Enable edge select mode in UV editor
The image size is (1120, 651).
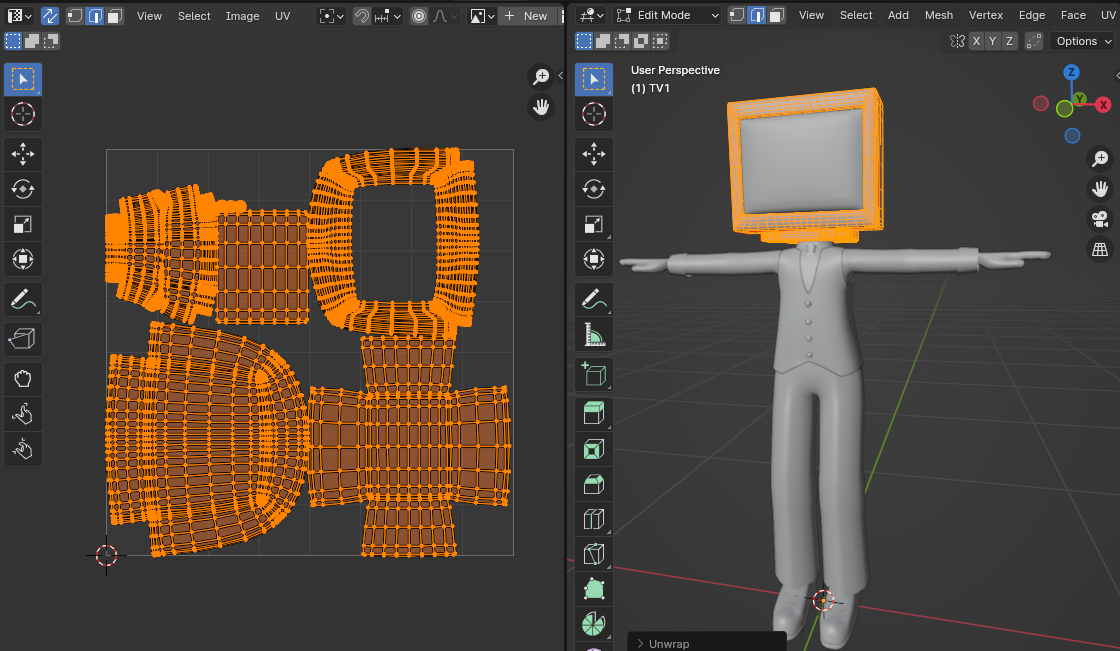click(95, 16)
